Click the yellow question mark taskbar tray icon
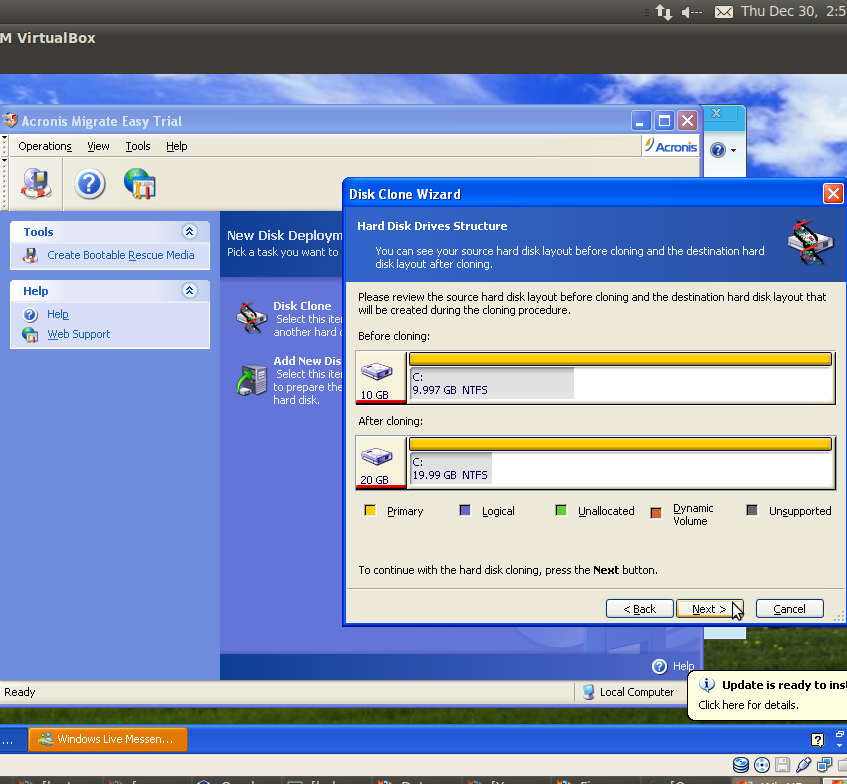This screenshot has height=784, width=847. point(817,740)
